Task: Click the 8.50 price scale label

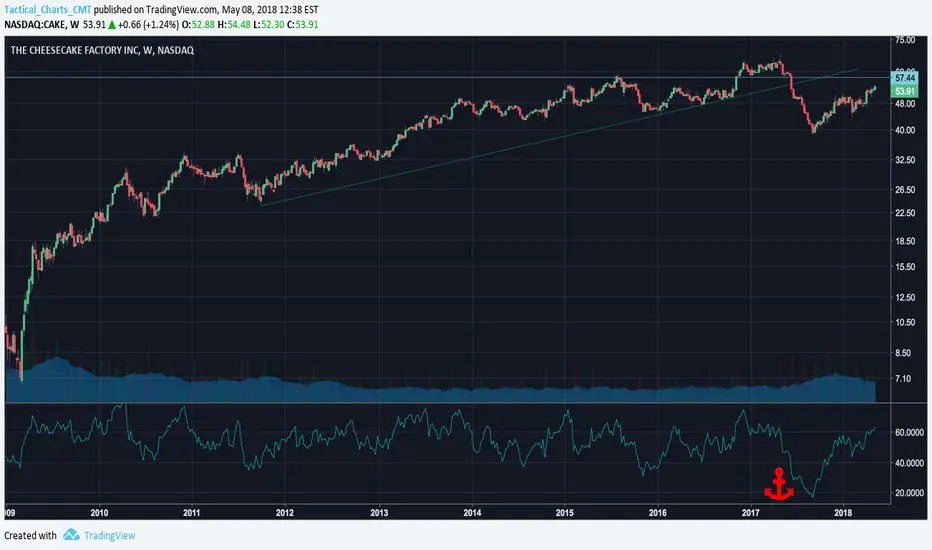Action: tap(903, 353)
